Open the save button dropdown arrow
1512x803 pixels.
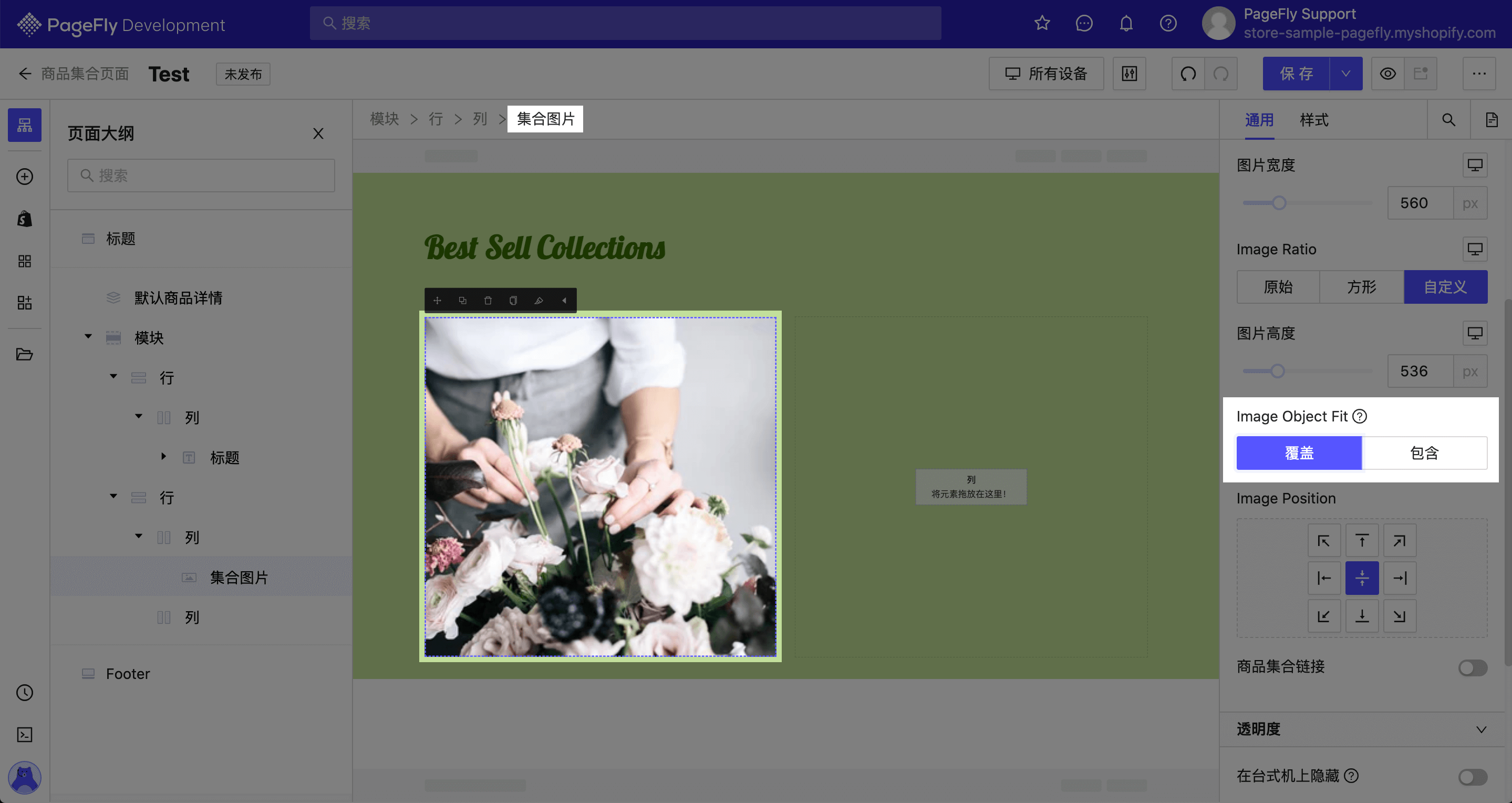(1346, 74)
